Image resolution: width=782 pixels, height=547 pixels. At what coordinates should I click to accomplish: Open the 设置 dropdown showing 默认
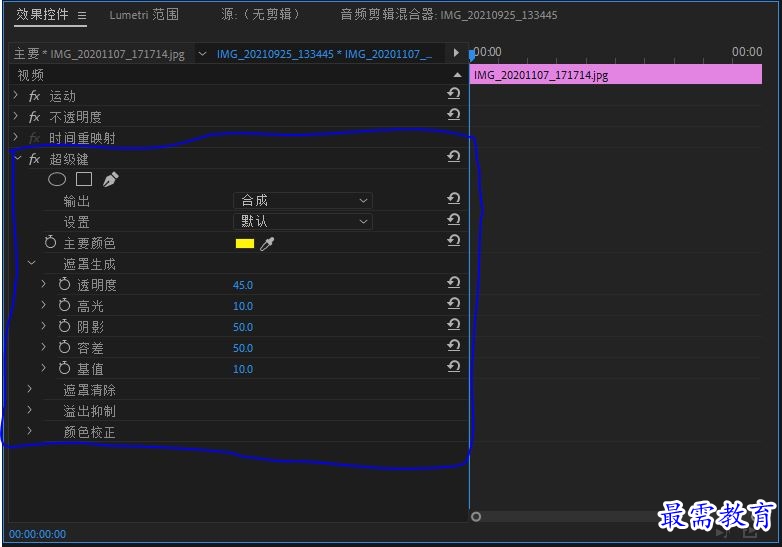coord(303,221)
